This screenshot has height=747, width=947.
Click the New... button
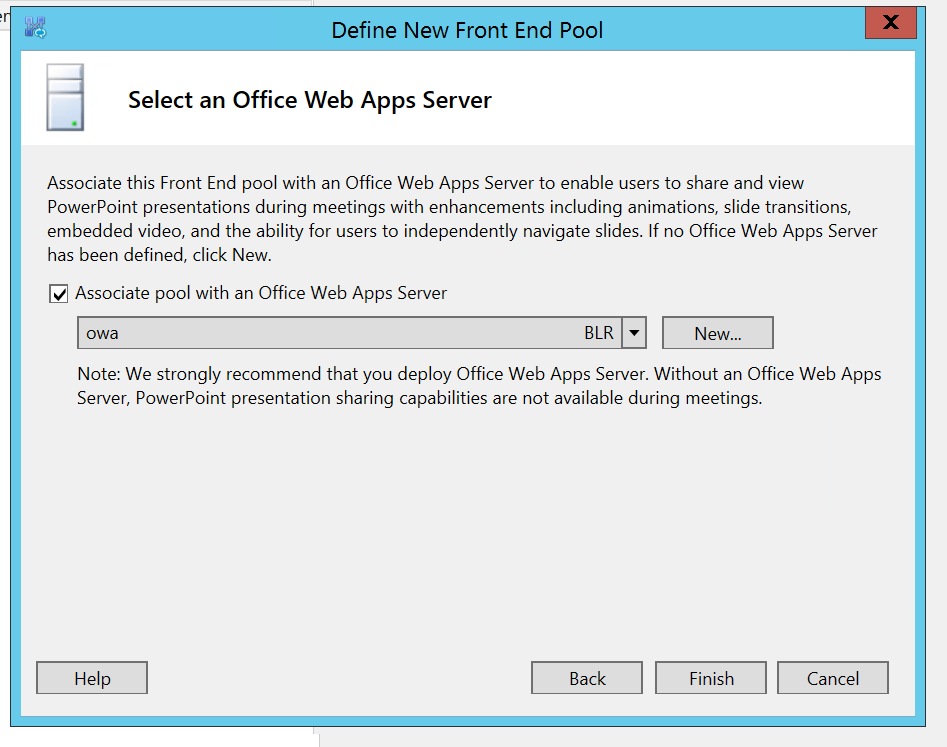point(717,333)
